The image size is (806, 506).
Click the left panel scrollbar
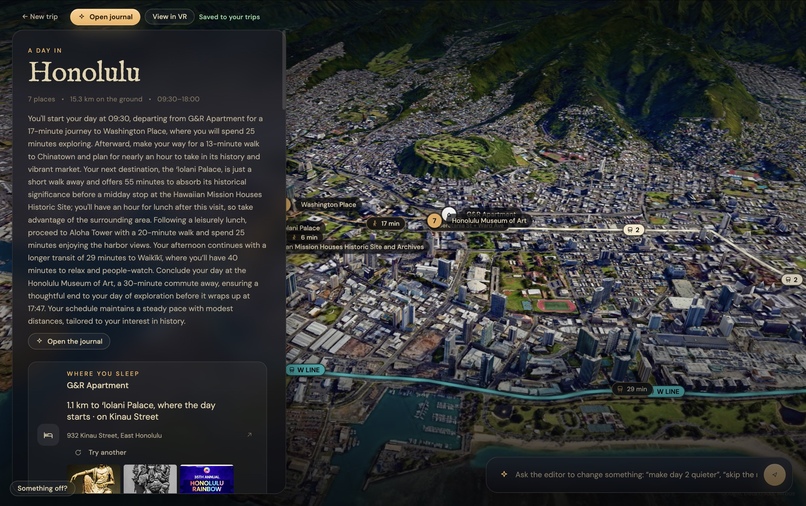click(x=283, y=70)
